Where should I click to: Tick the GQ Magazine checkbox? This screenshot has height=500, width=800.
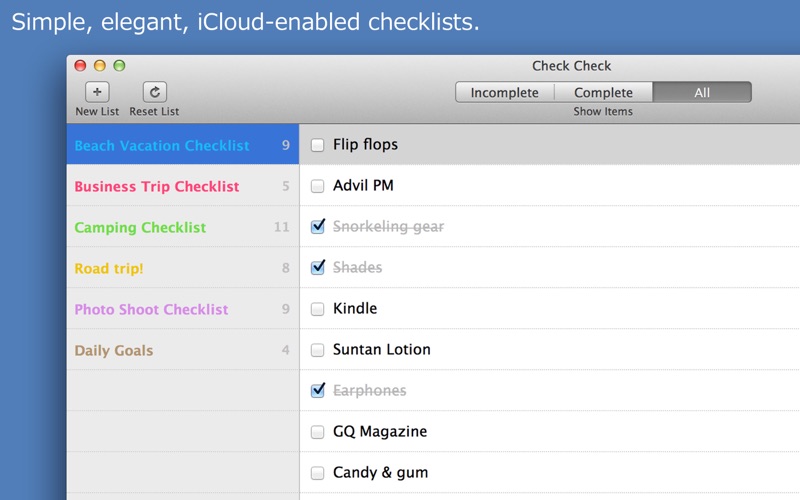click(x=317, y=432)
